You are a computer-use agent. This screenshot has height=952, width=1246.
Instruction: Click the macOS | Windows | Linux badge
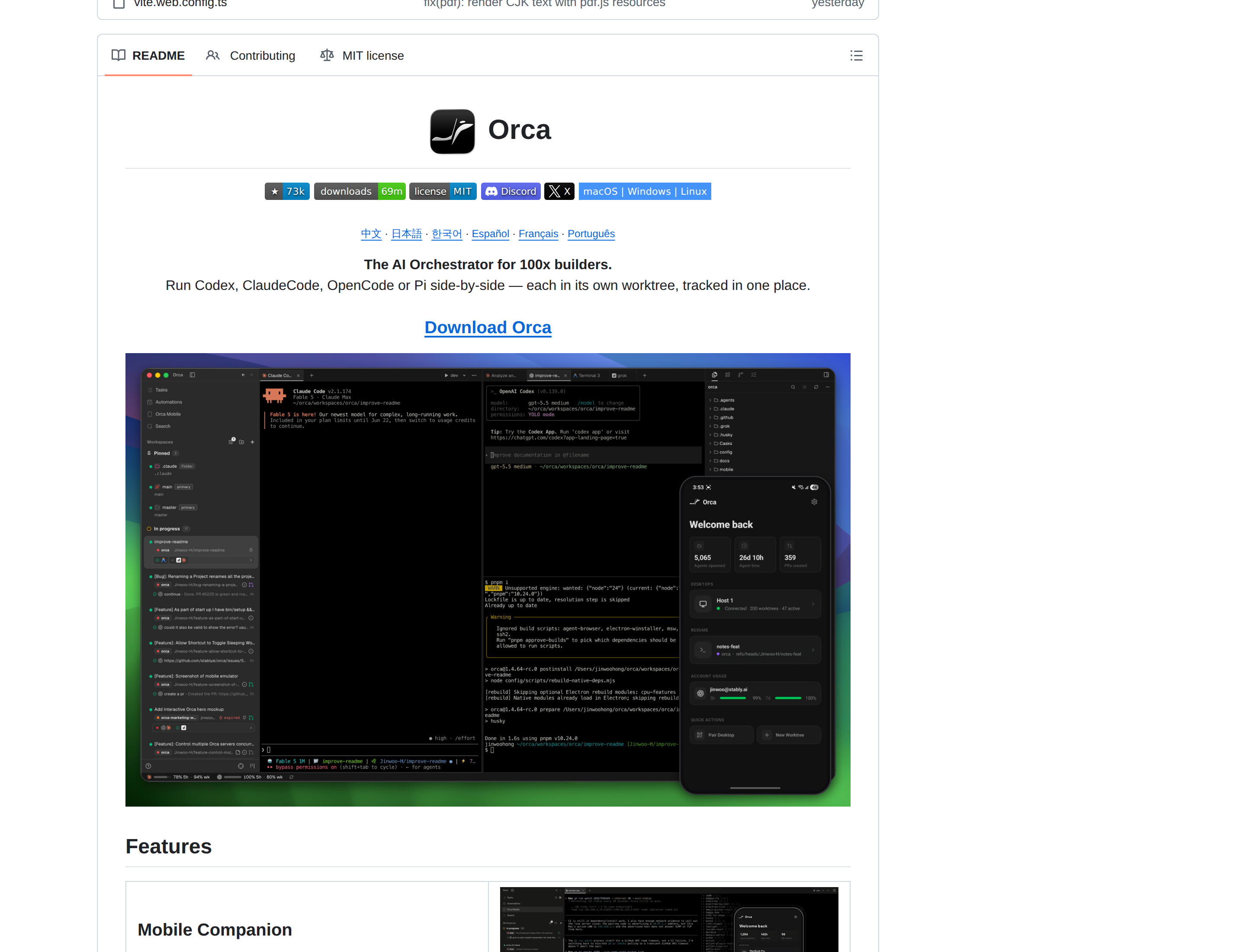click(644, 192)
